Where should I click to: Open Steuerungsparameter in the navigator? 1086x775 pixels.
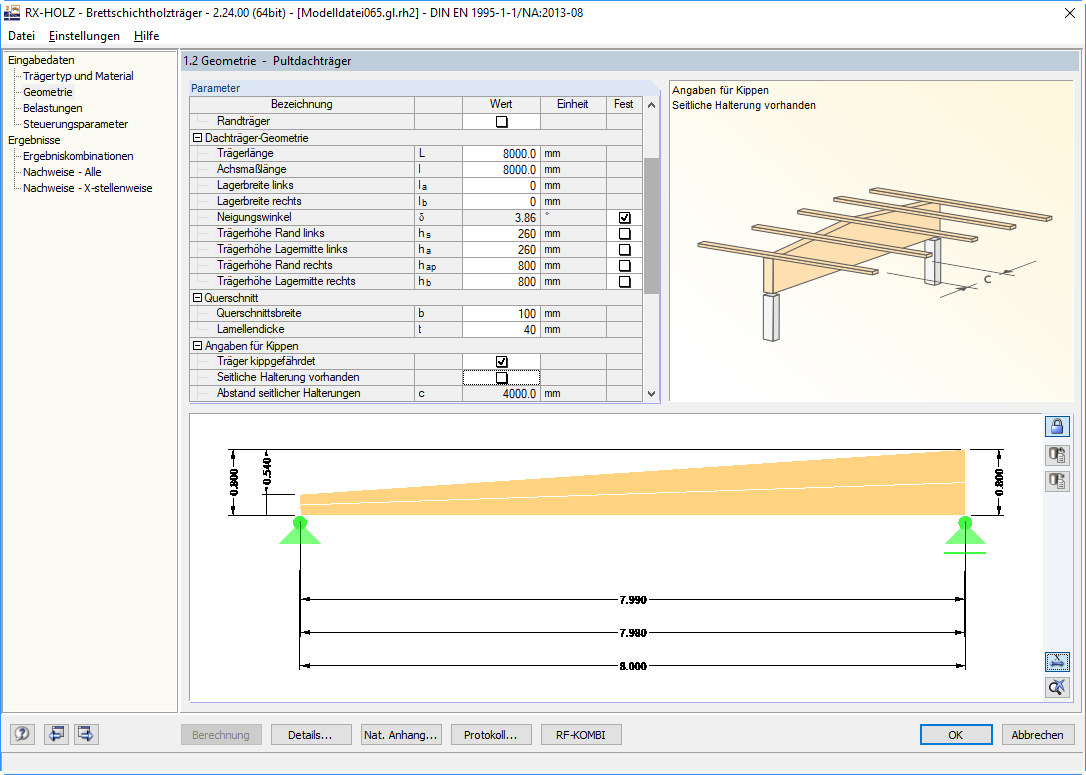75,124
